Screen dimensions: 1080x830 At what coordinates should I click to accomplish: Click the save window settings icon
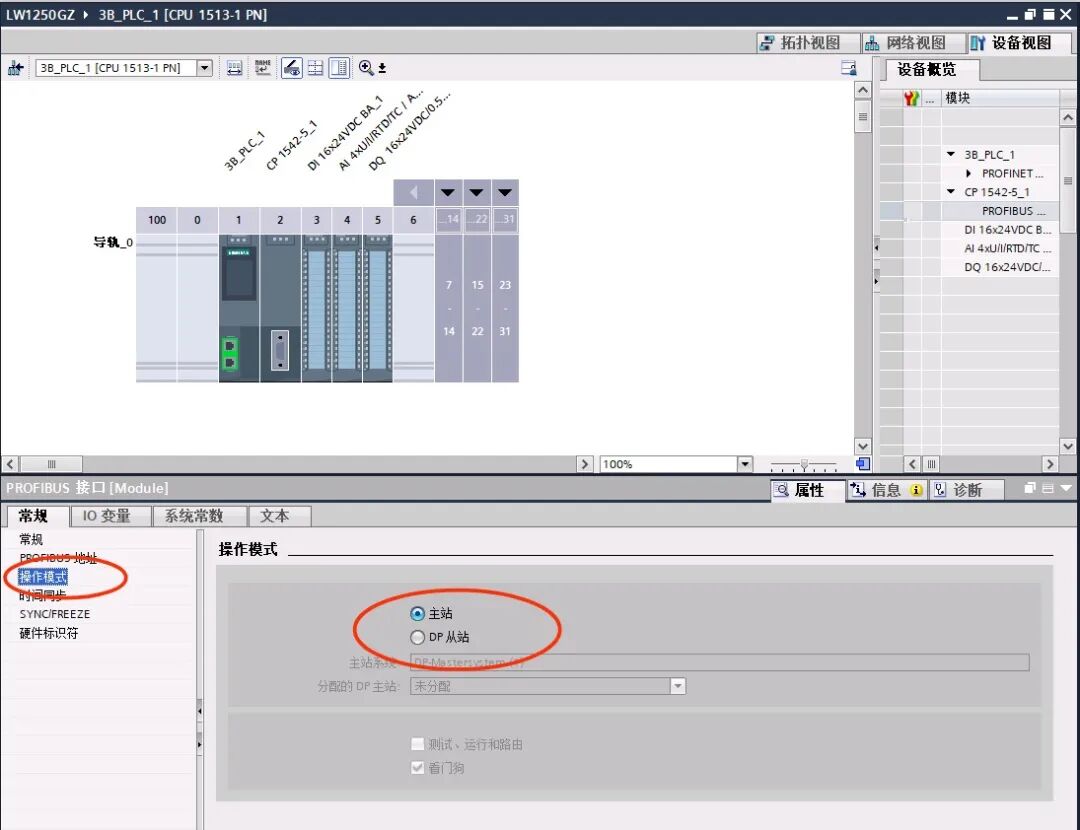[x=849, y=68]
